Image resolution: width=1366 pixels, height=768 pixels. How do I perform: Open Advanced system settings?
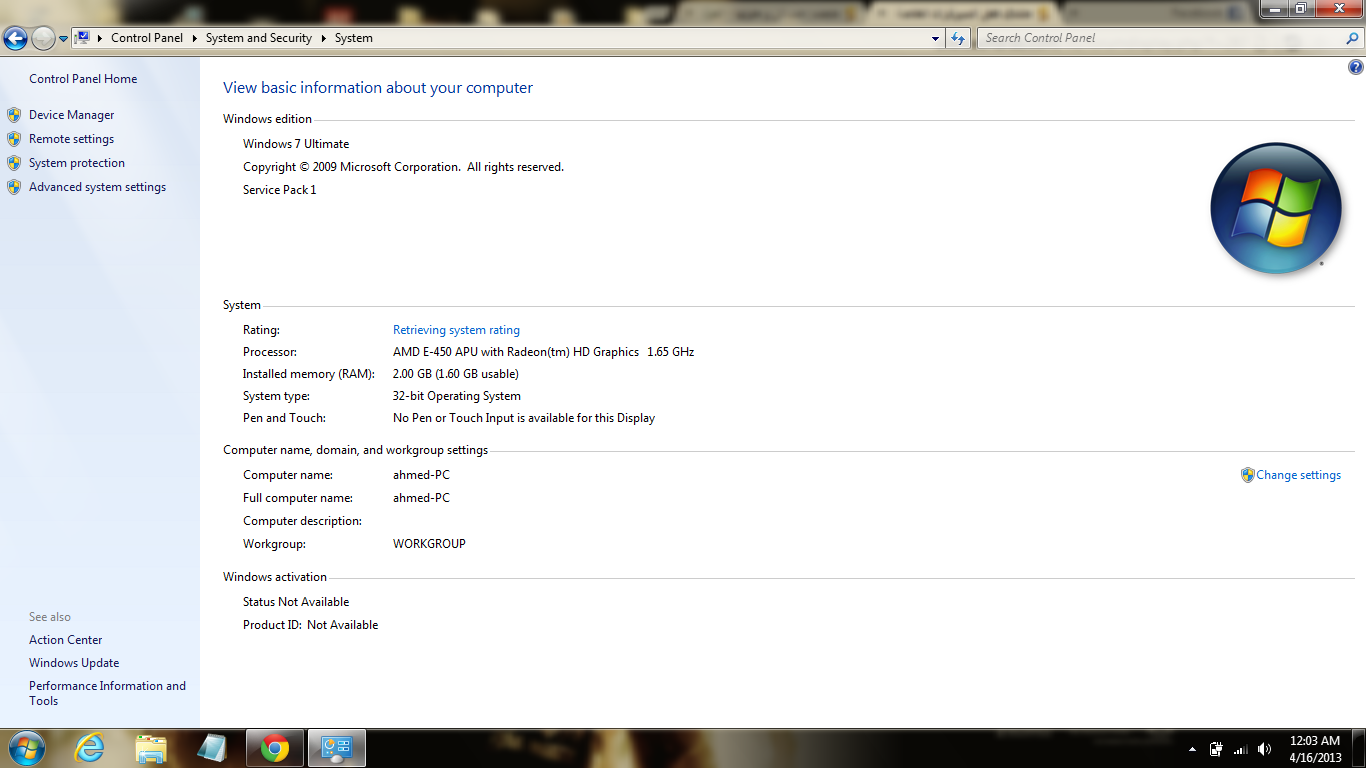pyautogui.click(x=98, y=187)
